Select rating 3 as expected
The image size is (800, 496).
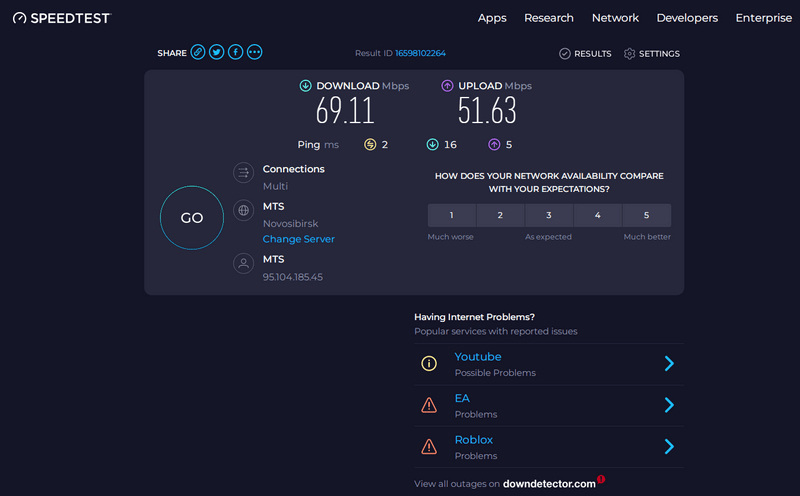click(549, 215)
